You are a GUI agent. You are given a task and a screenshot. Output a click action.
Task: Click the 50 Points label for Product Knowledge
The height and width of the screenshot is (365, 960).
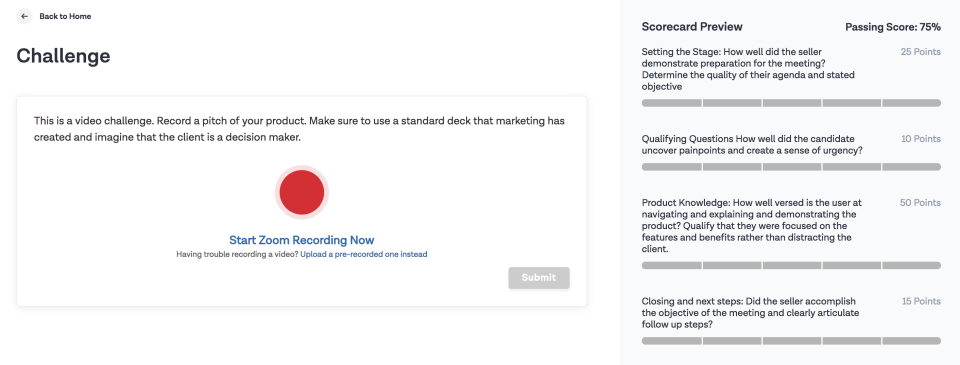920,203
